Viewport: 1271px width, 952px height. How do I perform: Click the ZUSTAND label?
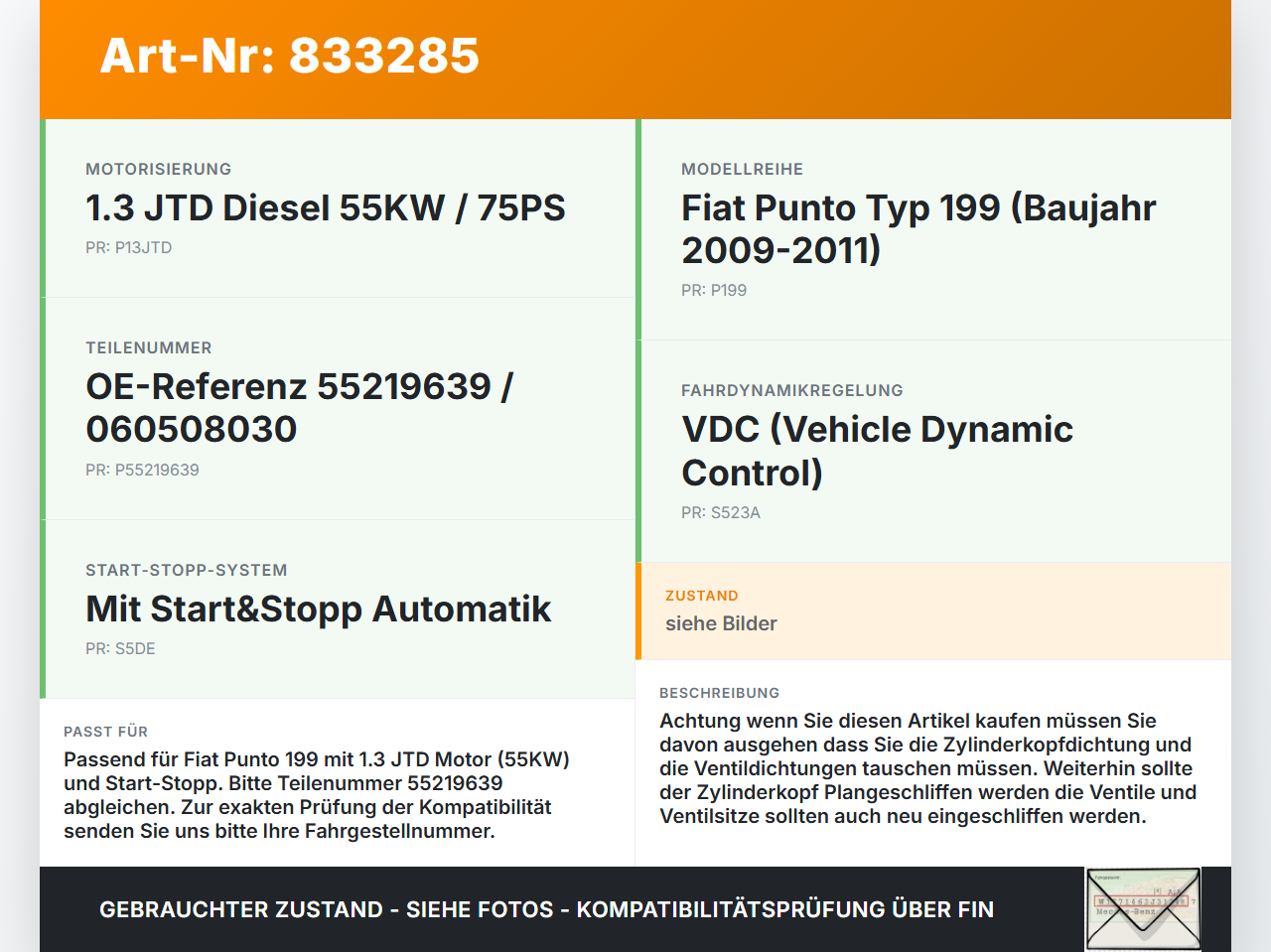702,596
